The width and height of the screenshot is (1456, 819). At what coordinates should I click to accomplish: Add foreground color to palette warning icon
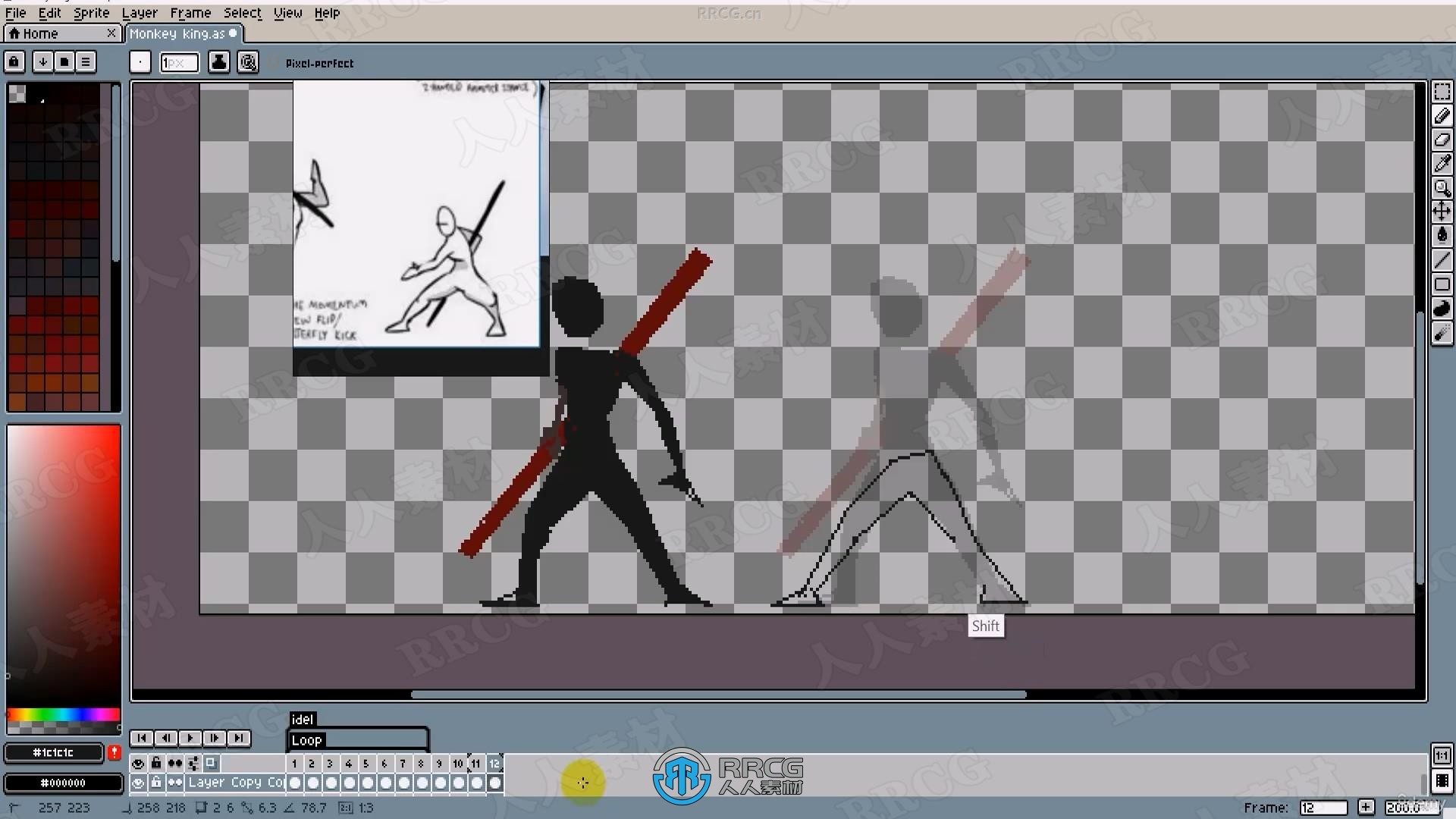[x=114, y=752]
